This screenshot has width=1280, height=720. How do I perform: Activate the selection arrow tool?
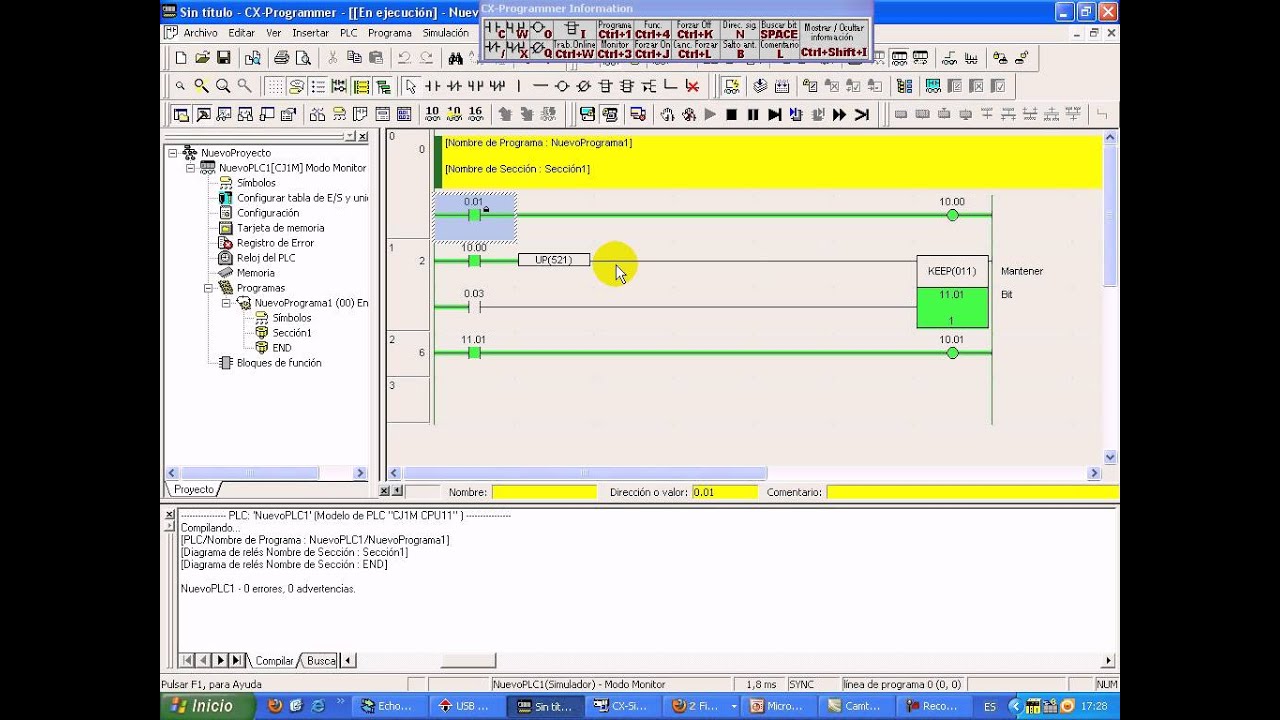pos(411,86)
